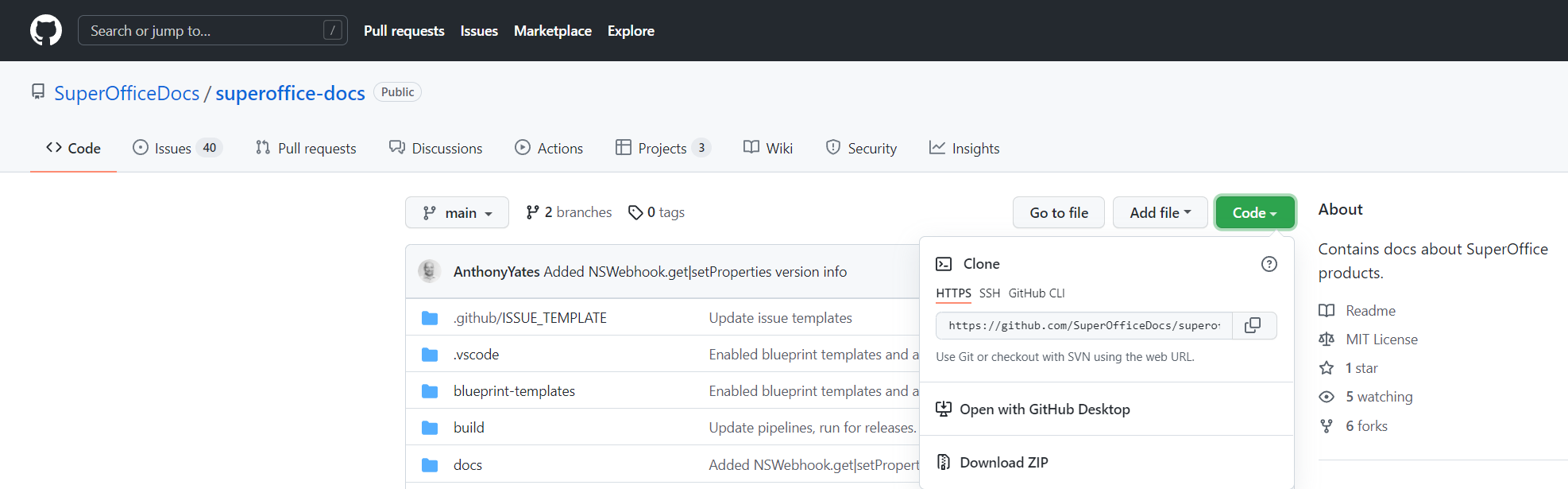Open the Actions tab

pyautogui.click(x=549, y=148)
